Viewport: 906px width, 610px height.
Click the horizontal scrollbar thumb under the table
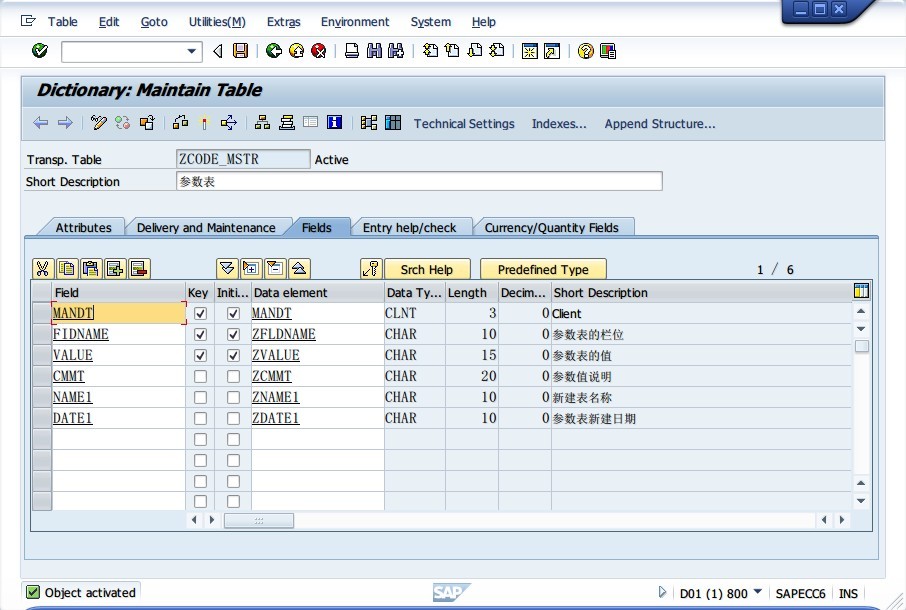coord(259,520)
